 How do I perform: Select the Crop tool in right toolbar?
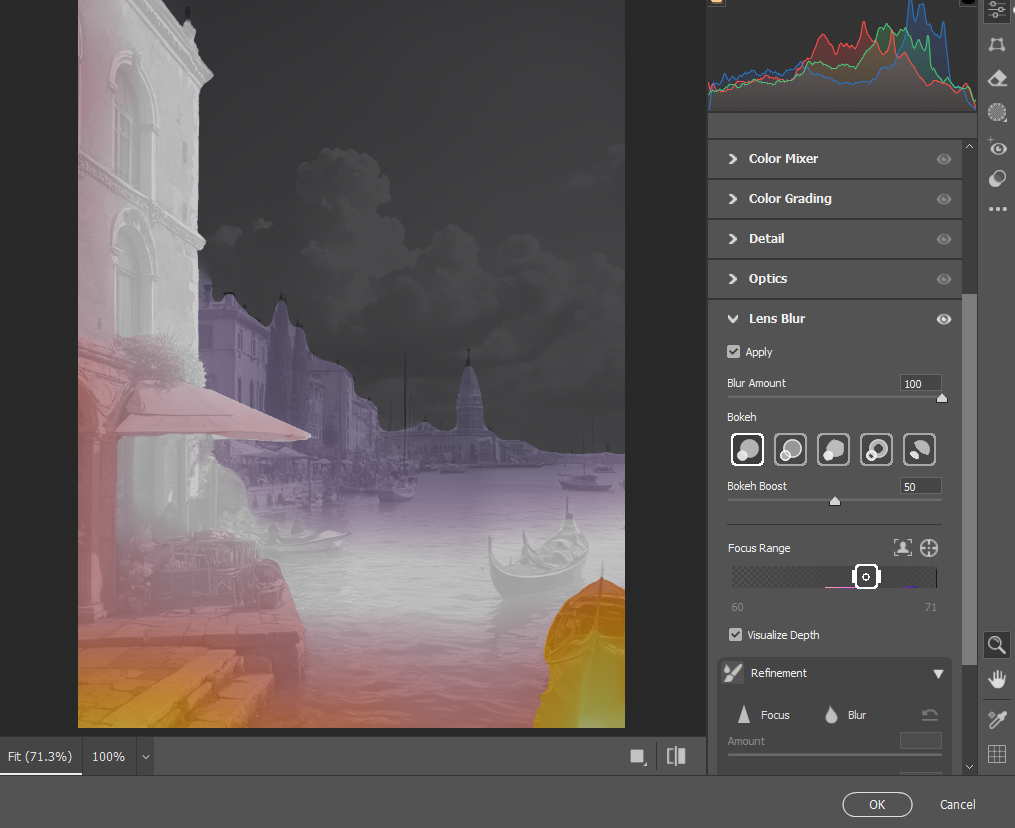point(997,44)
